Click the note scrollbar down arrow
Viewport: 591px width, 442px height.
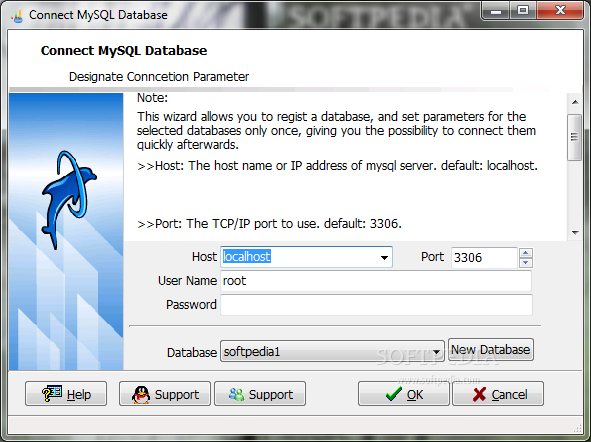coord(575,232)
